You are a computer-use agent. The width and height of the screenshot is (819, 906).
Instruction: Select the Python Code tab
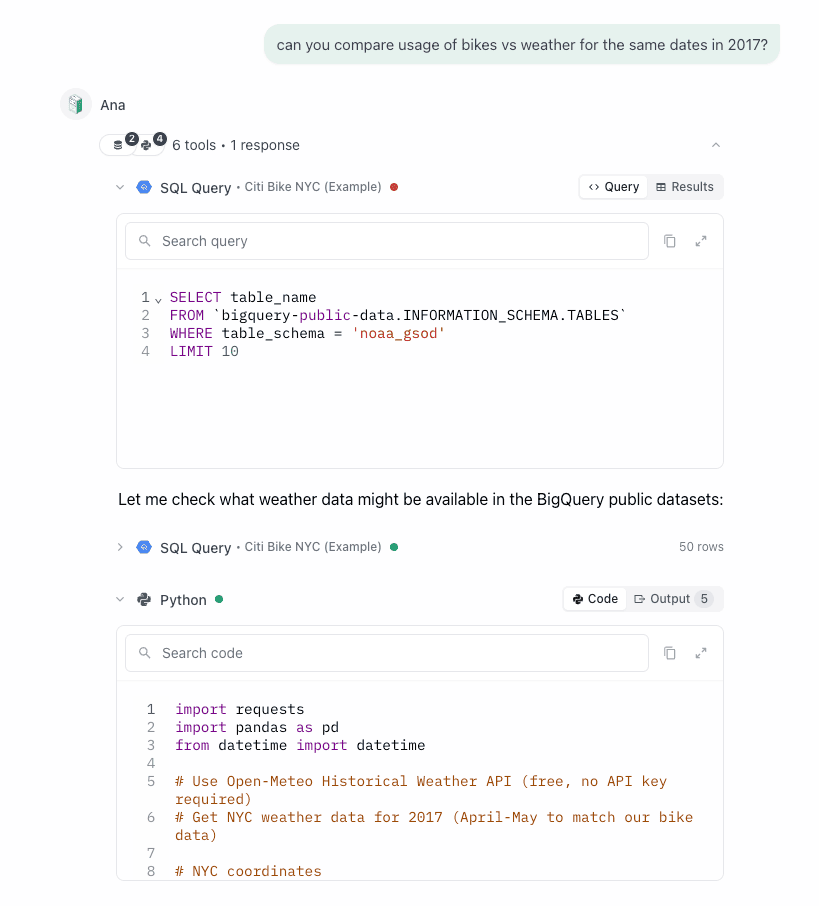(x=595, y=599)
